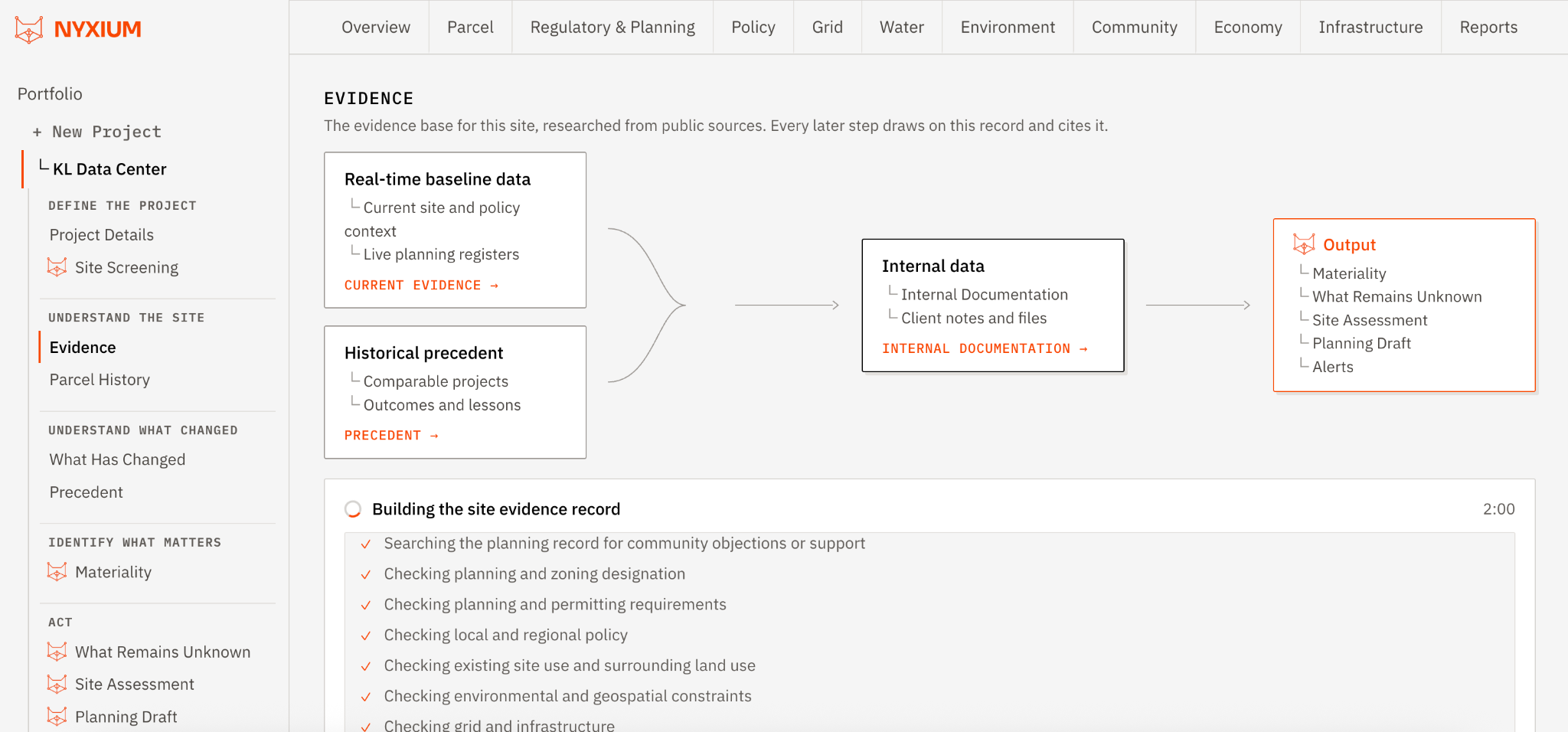Screen dimensions: 1568x732
Task: Click checkmark beside Checking existing site use
Action: 366,666
